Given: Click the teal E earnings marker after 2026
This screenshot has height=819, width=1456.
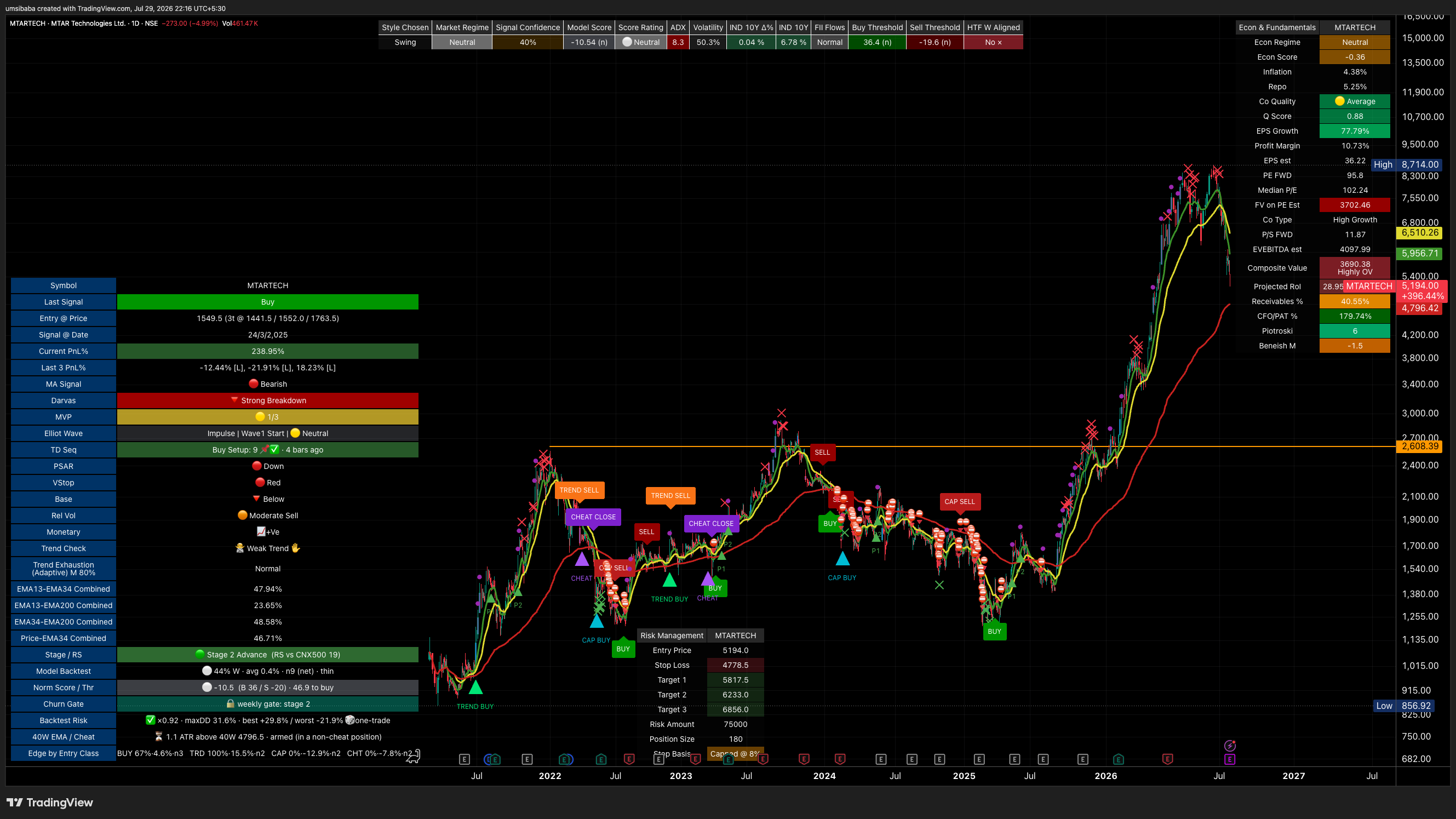Looking at the screenshot, I should (1118, 759).
